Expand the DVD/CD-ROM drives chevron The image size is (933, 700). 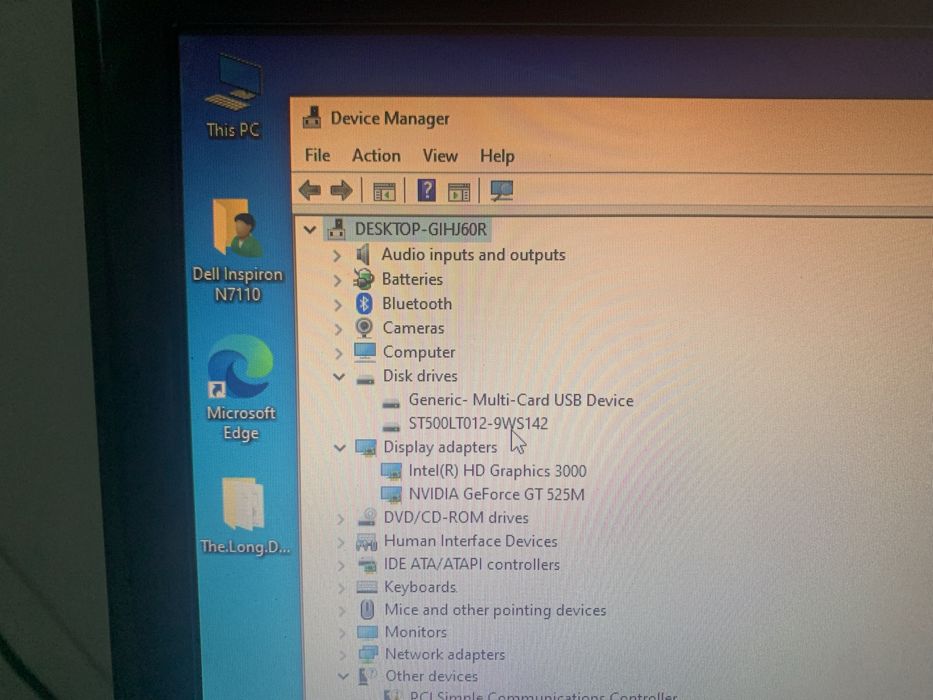pos(340,518)
